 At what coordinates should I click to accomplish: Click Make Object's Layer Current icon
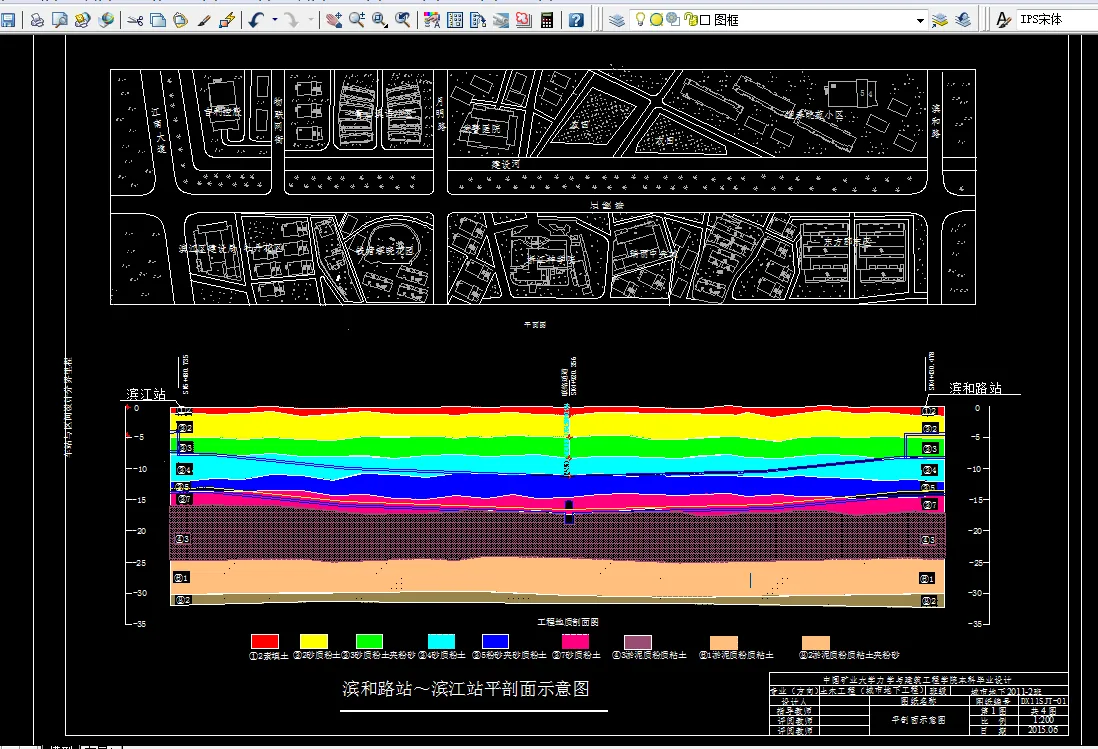(x=940, y=20)
